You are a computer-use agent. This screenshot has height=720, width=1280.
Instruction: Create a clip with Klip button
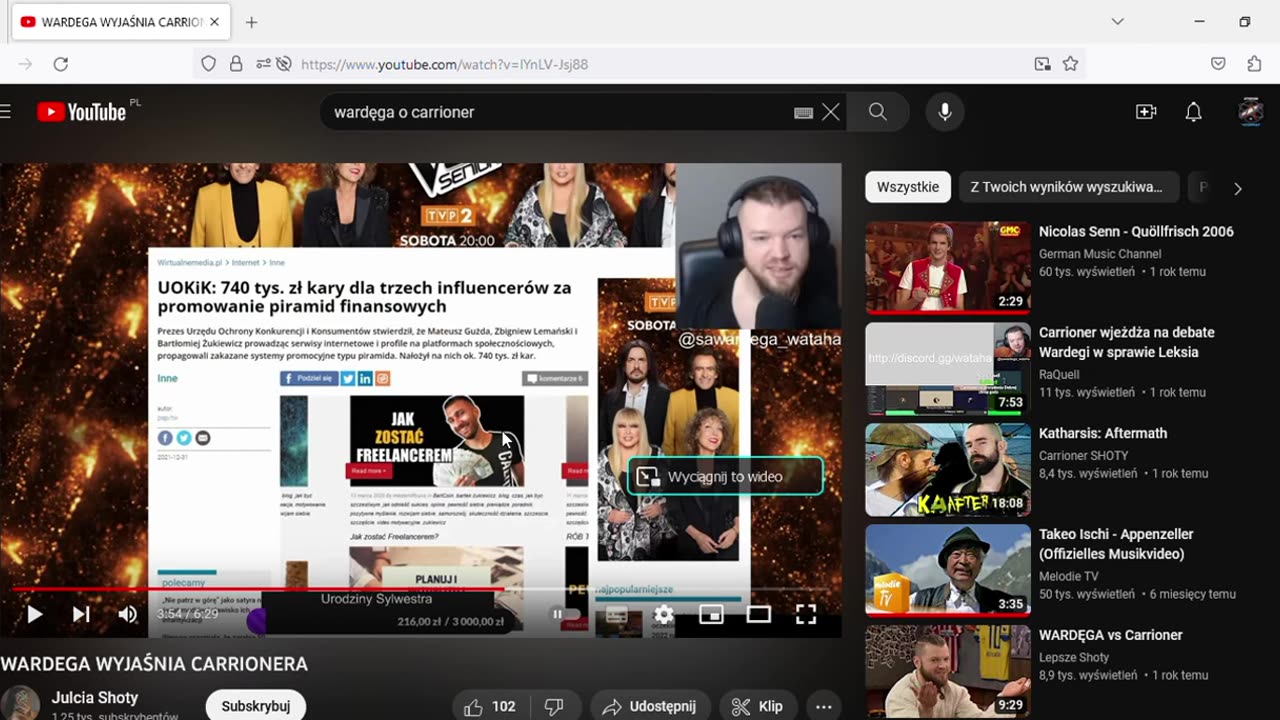[x=757, y=706]
